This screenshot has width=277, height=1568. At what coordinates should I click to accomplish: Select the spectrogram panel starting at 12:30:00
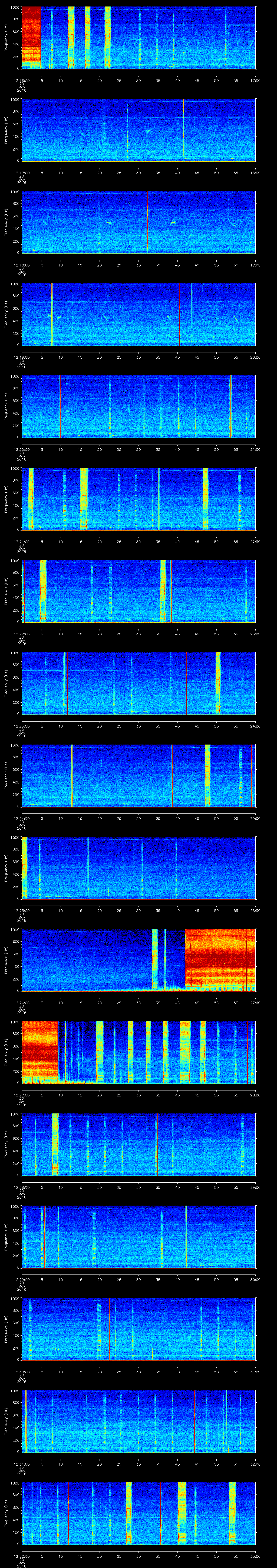(x=139, y=1329)
